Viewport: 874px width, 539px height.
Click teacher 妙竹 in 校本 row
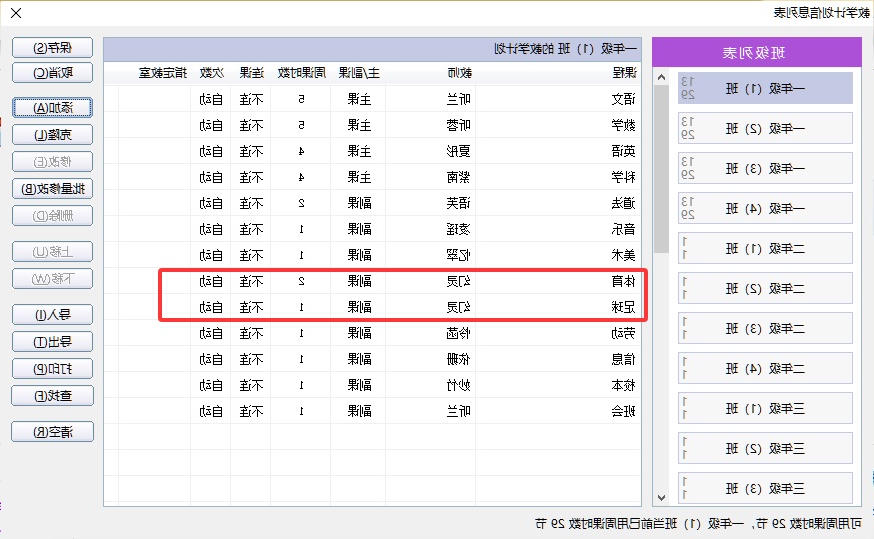[459, 385]
